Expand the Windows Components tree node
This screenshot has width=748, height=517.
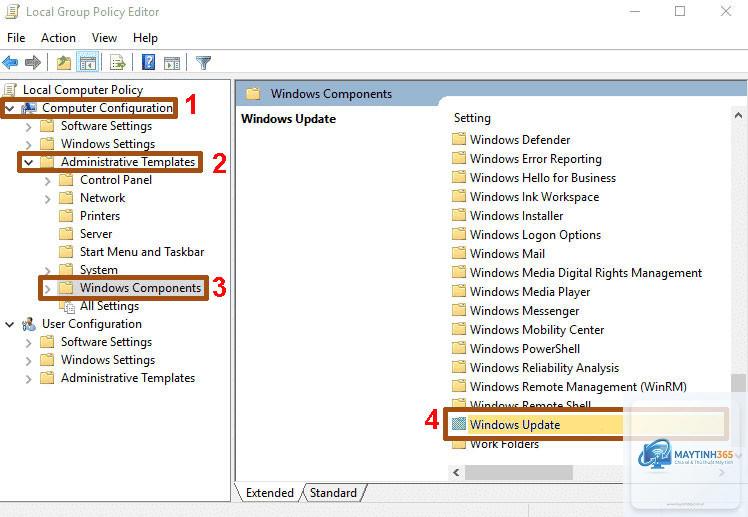coord(47,289)
